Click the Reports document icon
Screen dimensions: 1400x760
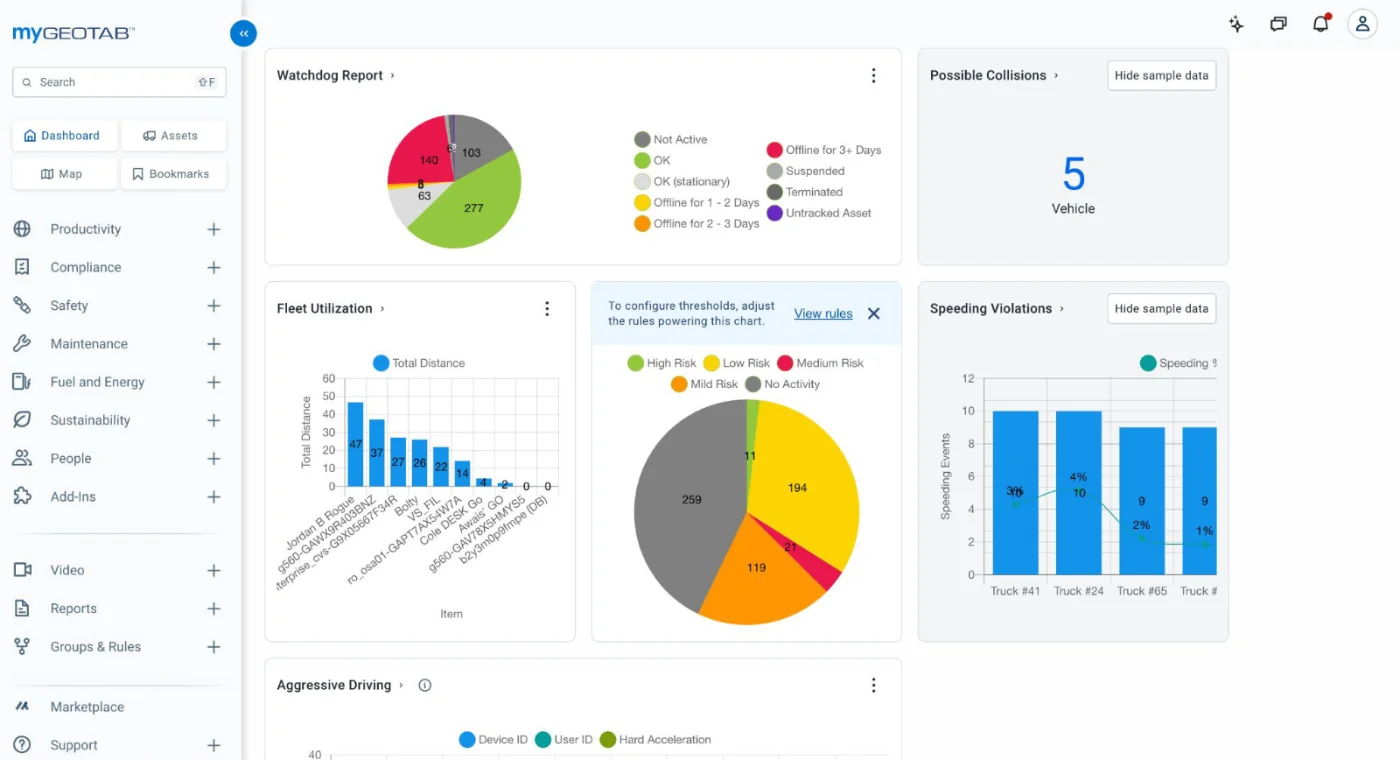[x=22, y=608]
